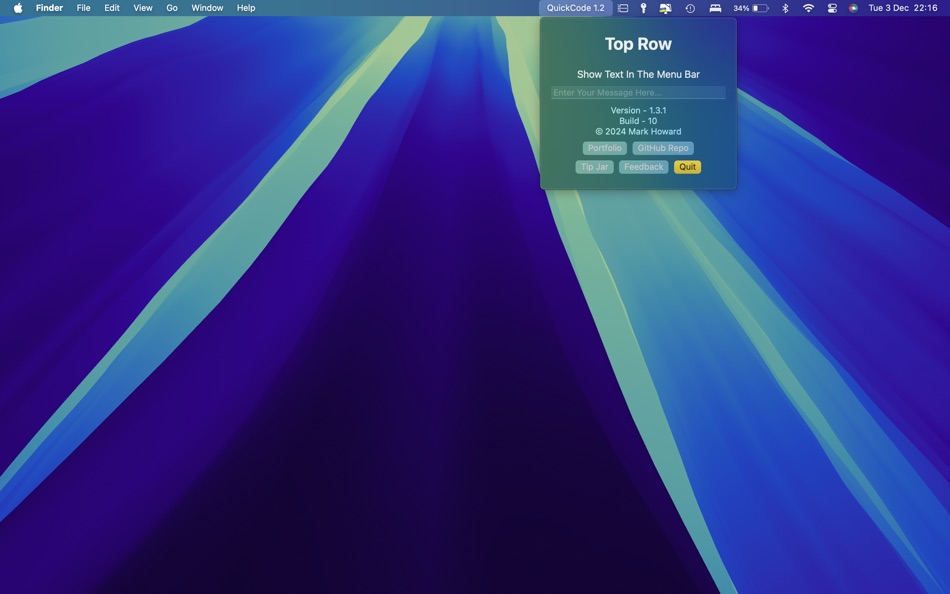
Task: Click the Enter Your Message Here field
Action: pos(638,92)
